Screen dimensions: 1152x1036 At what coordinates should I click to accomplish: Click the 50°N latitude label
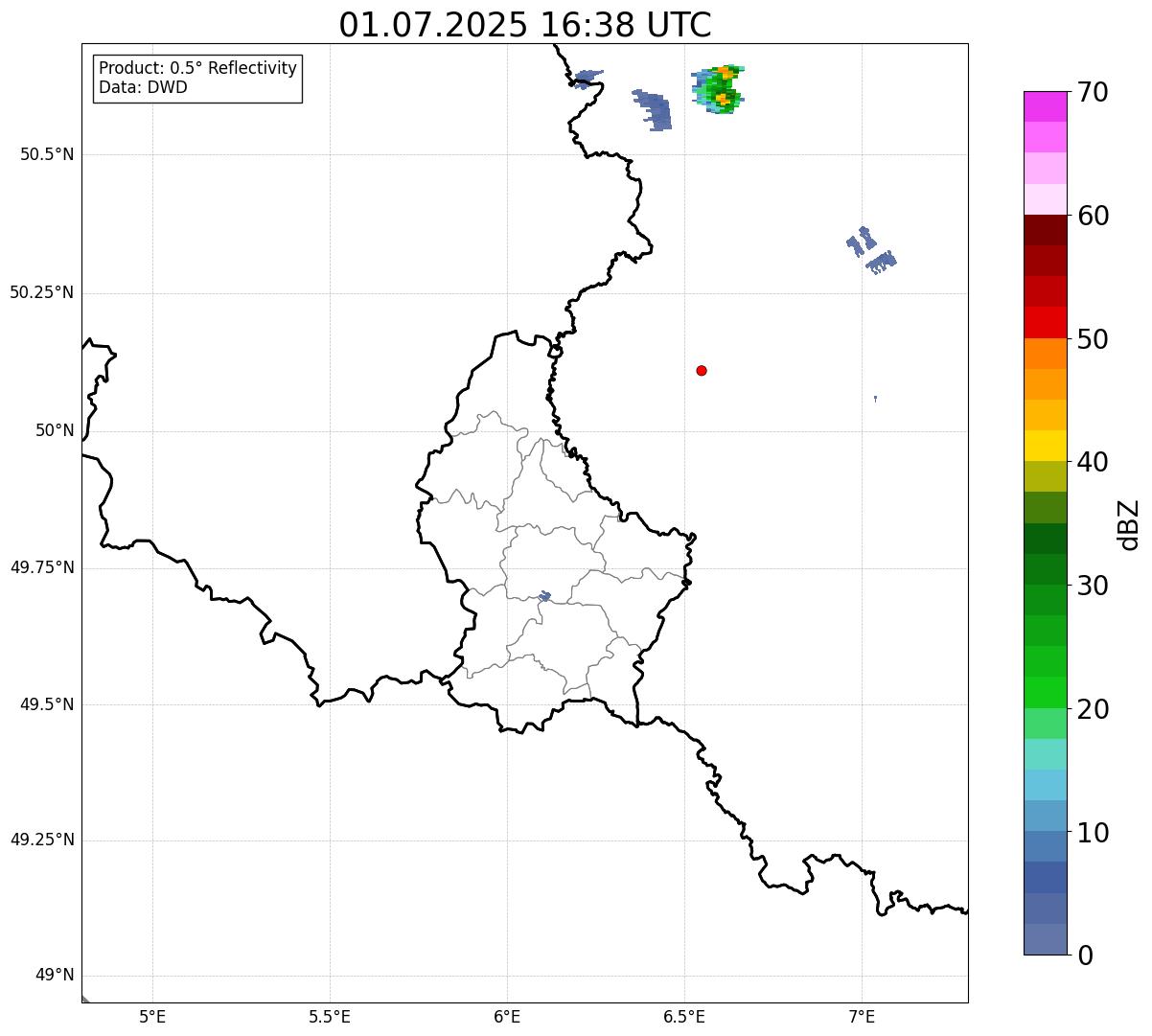(55, 431)
